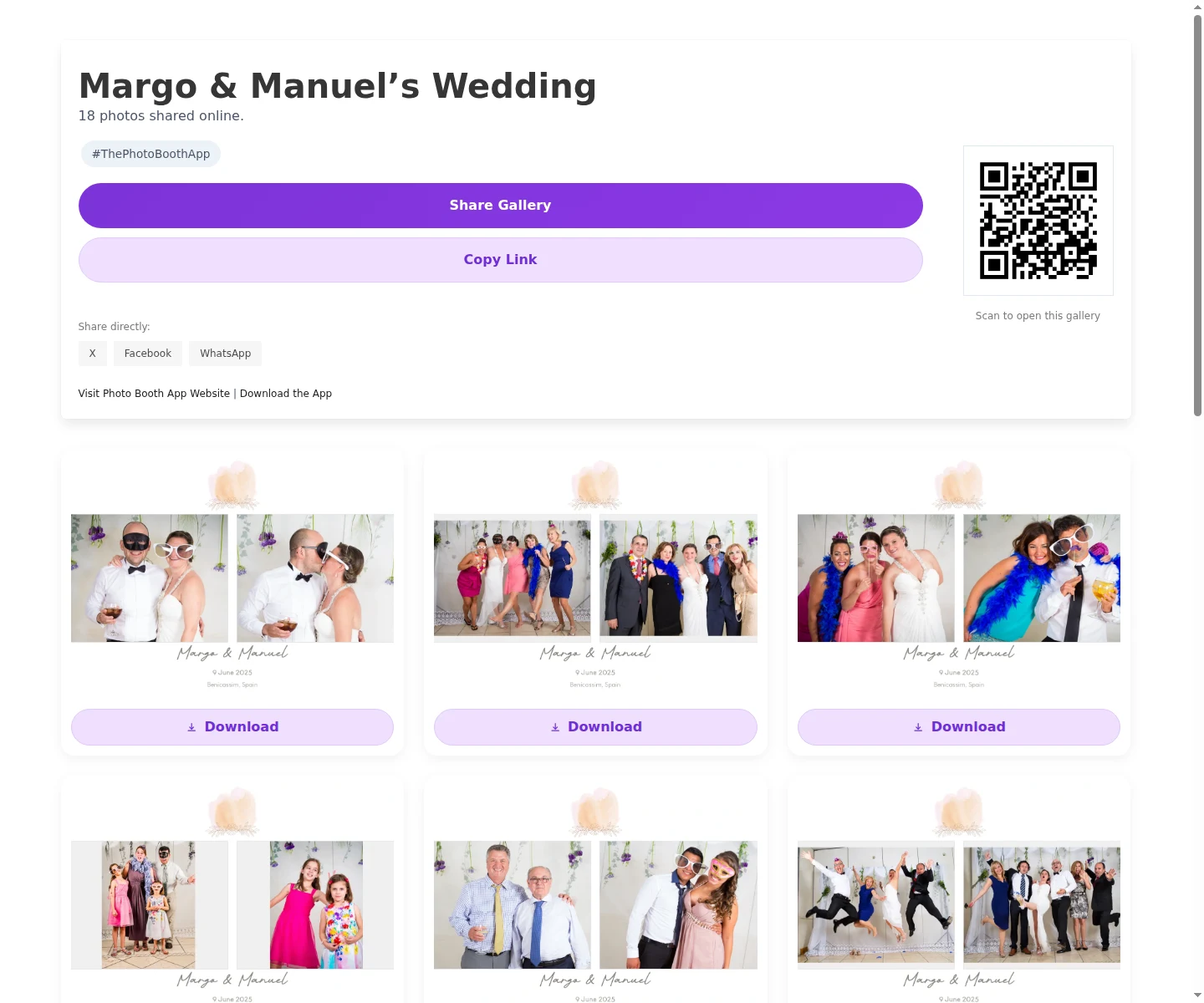Select the #ThePhotoBoothApp hashtag chip
This screenshot has height=1003, width=1204.
(150, 154)
